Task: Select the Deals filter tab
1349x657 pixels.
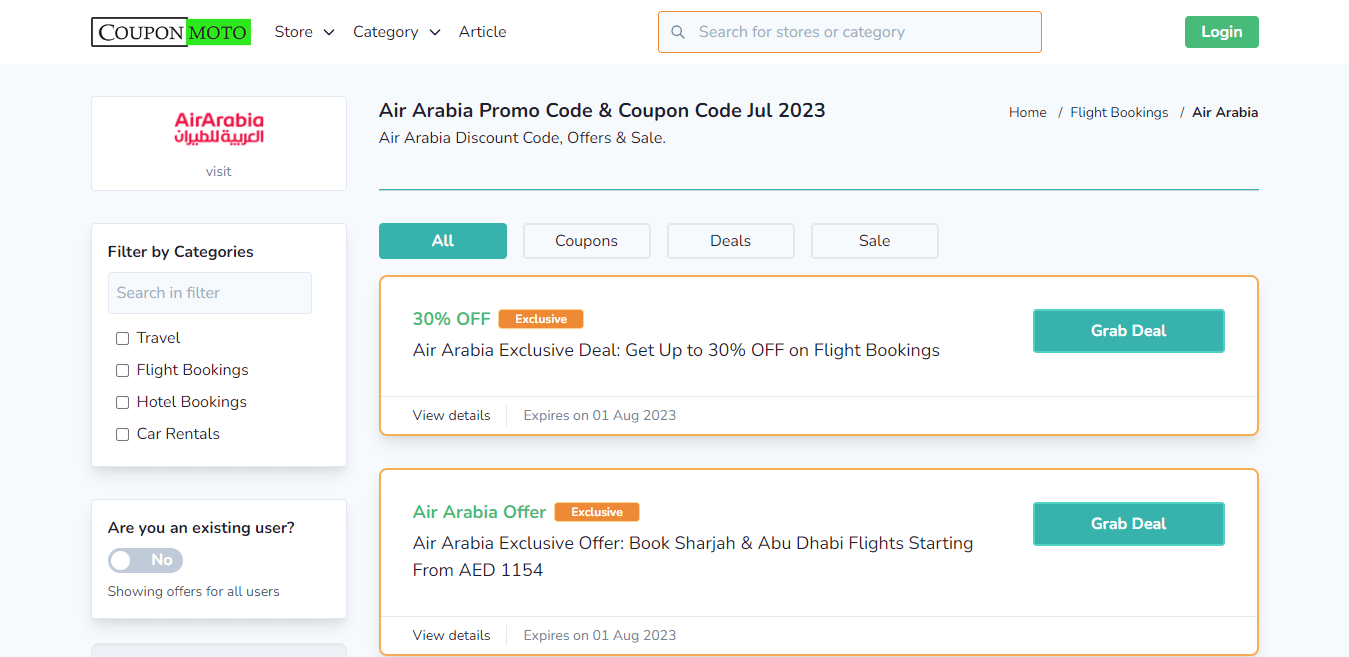Action: tap(730, 240)
